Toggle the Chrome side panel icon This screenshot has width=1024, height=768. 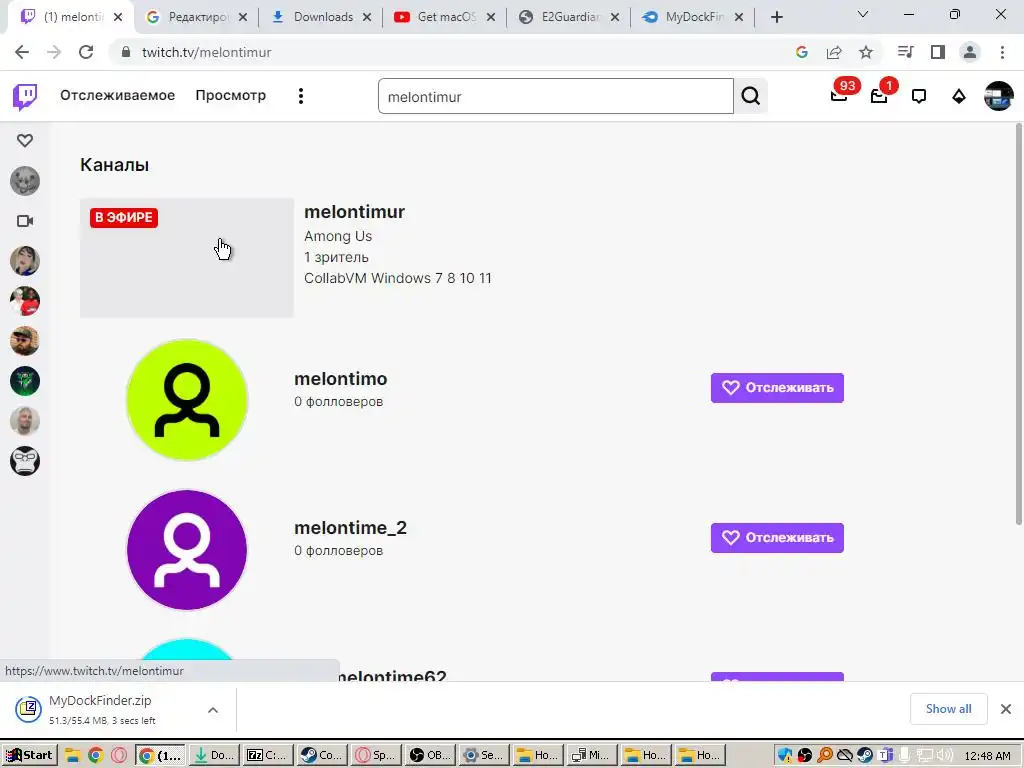click(938, 52)
